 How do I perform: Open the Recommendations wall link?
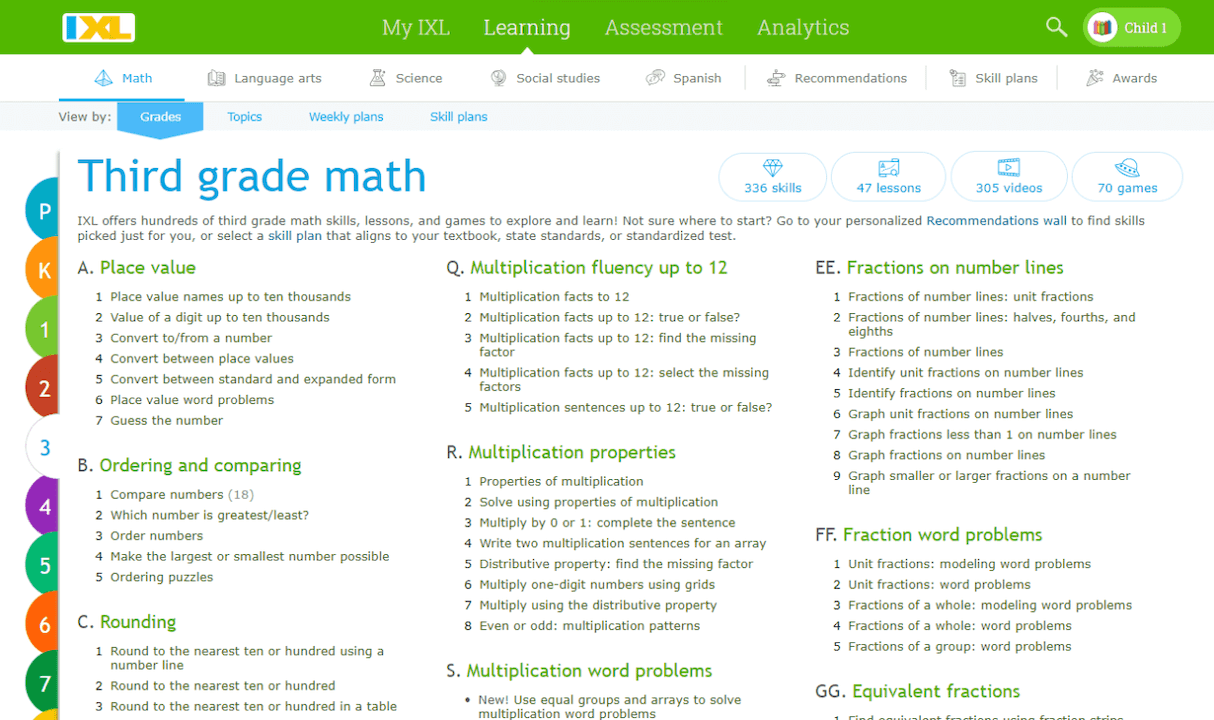coord(996,220)
